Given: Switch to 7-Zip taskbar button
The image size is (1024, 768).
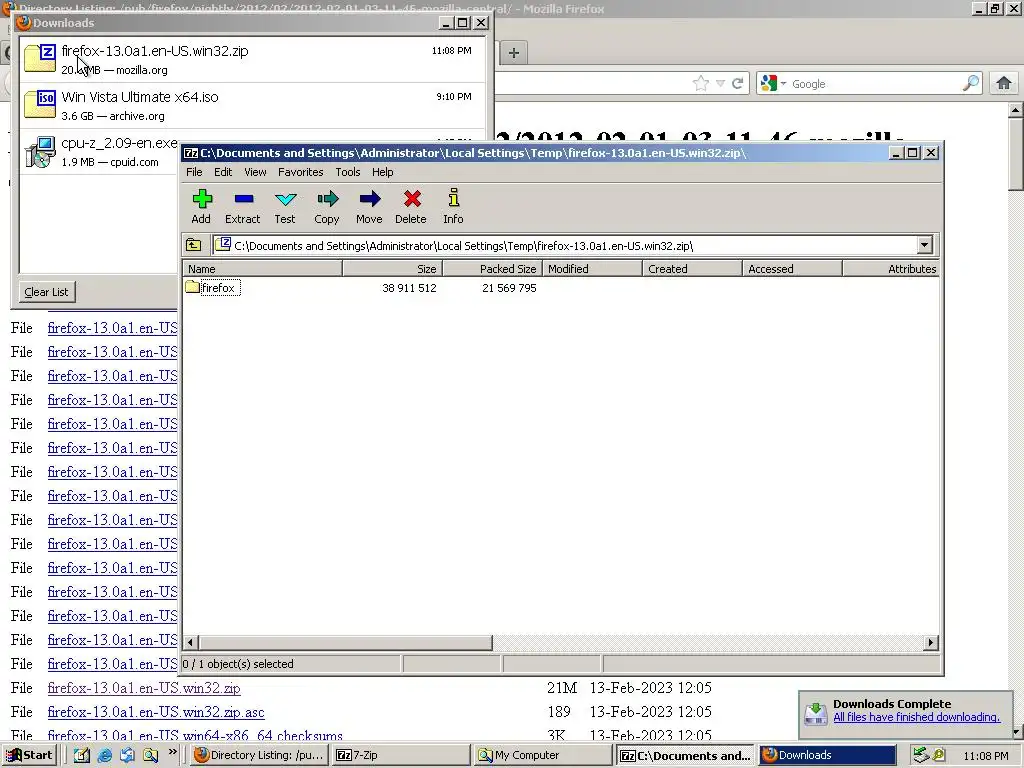Looking at the screenshot, I should (400, 755).
